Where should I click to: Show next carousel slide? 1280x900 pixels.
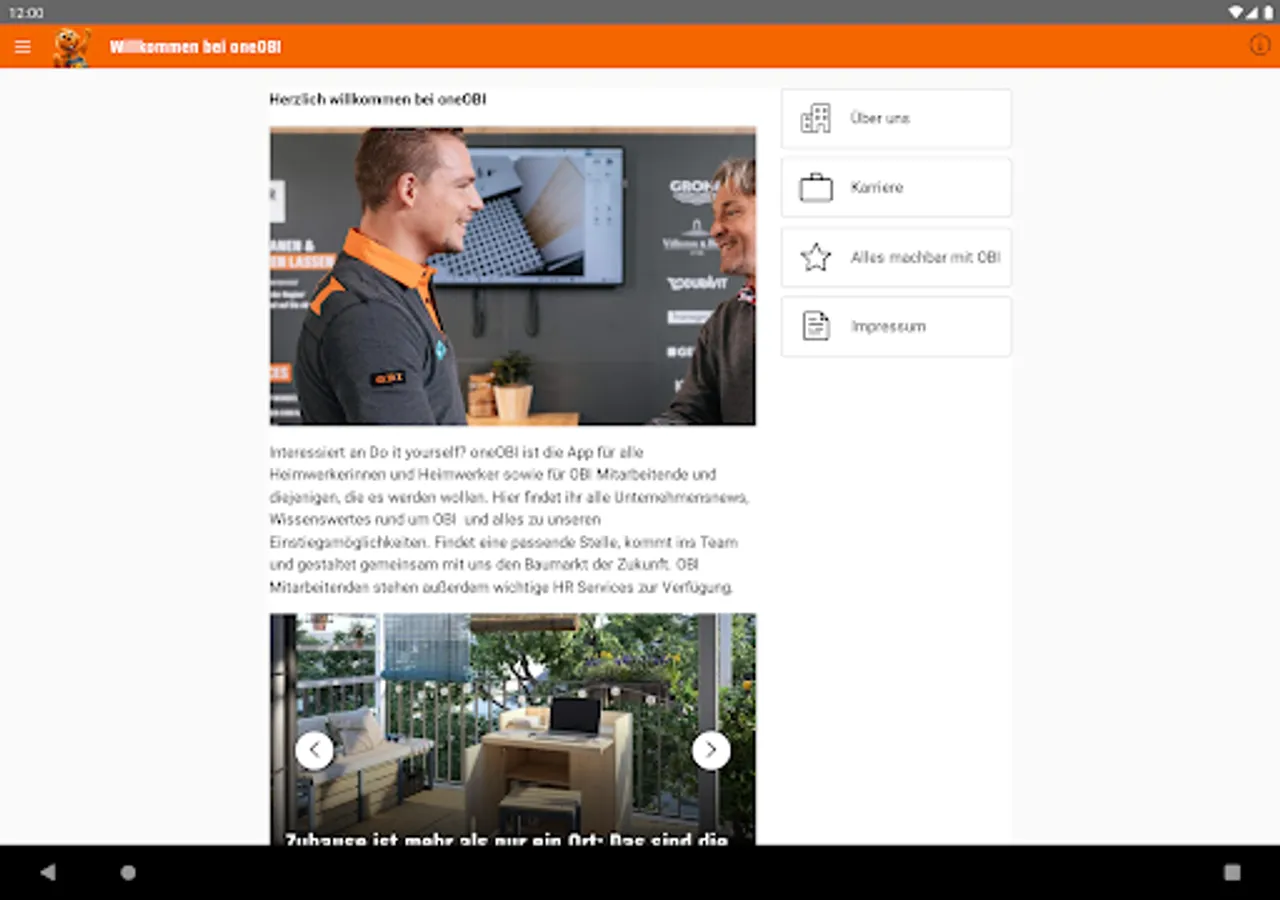click(x=711, y=750)
